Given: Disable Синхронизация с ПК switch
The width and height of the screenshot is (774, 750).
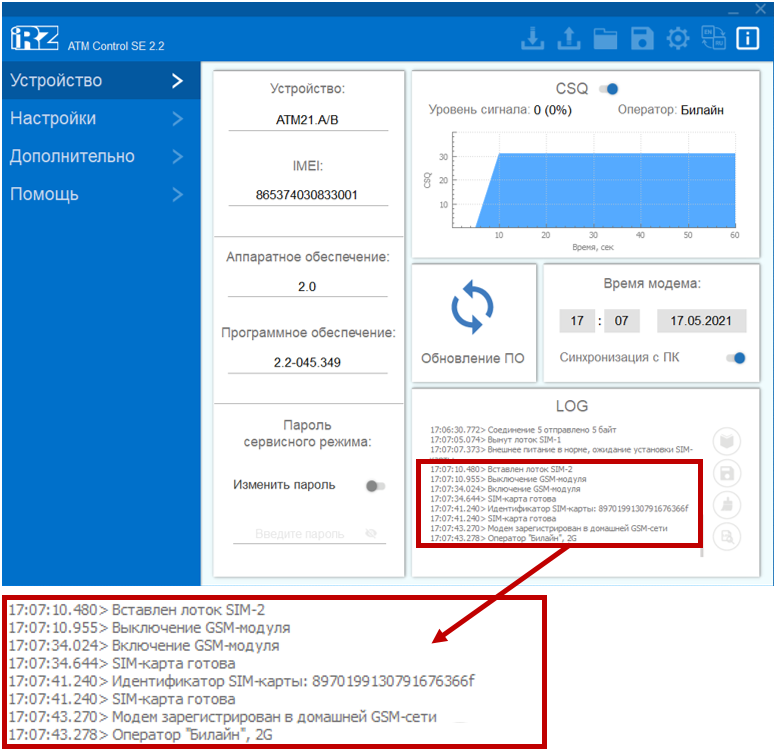Looking at the screenshot, I should tap(736, 357).
